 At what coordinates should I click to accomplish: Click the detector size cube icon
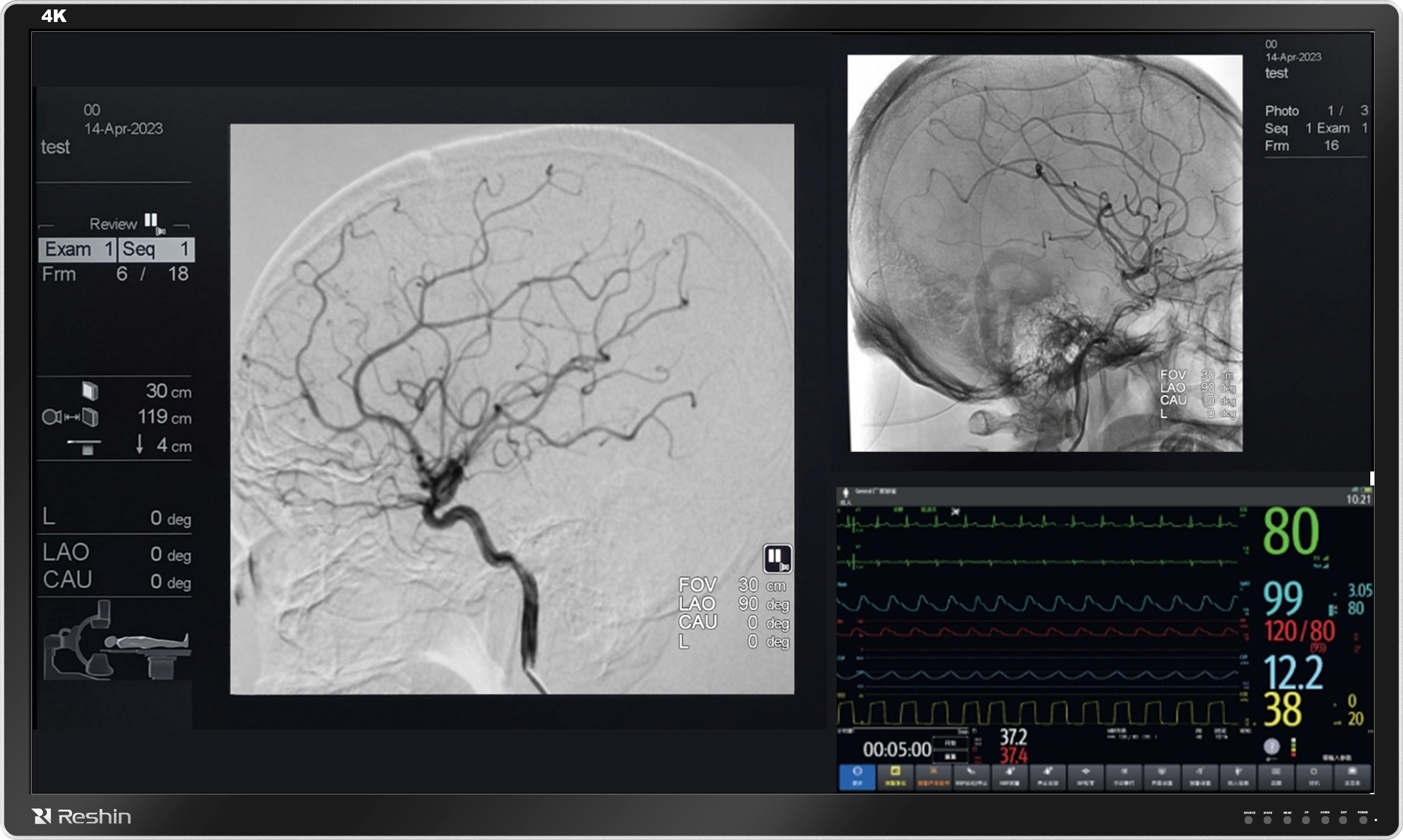coord(89,390)
